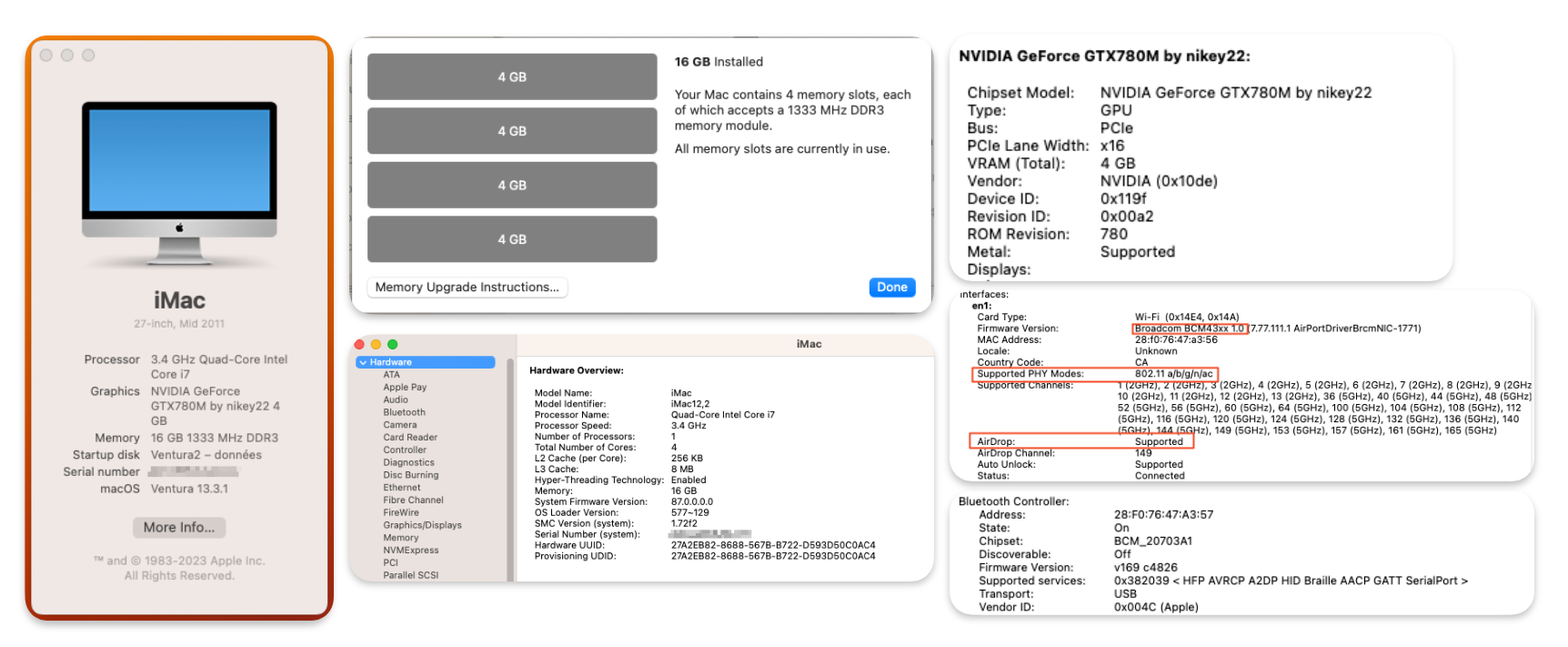The image size is (1568, 647).
Task: Click the Hardware UUID value
Action: [x=773, y=546]
